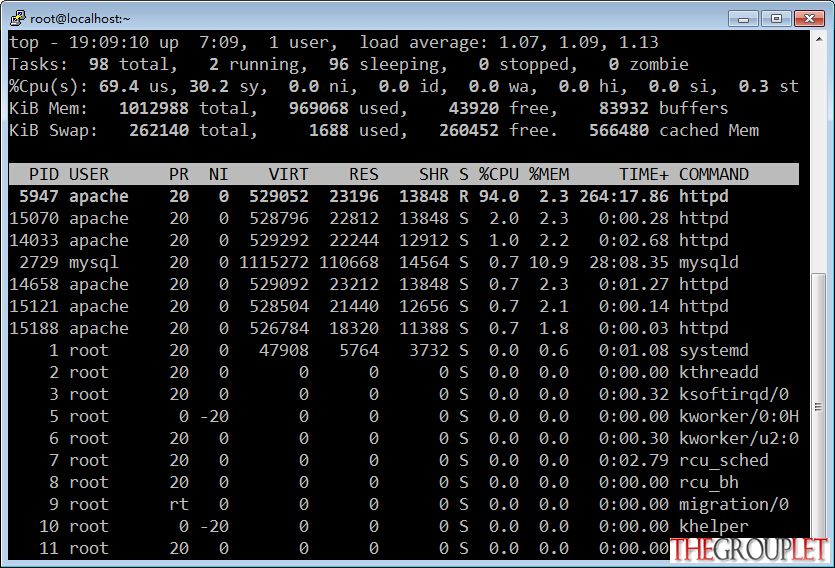Click the 969068 used memory value
Screen dimensions: 835x568
tap(319, 108)
